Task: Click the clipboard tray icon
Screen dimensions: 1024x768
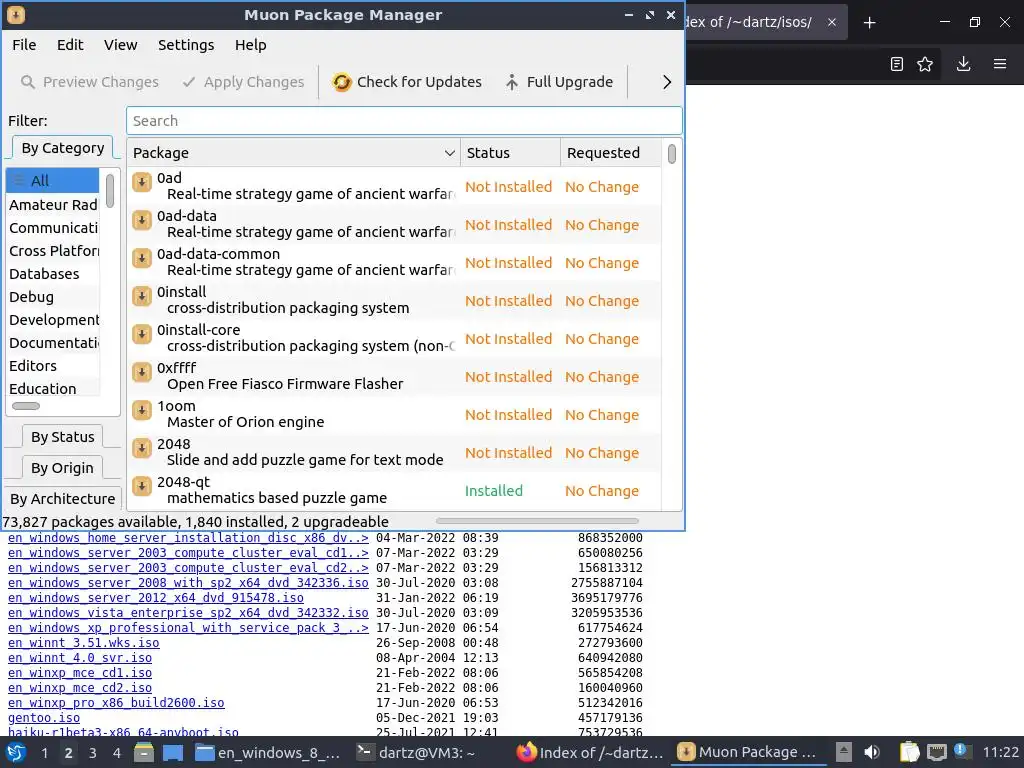Action: (909, 752)
